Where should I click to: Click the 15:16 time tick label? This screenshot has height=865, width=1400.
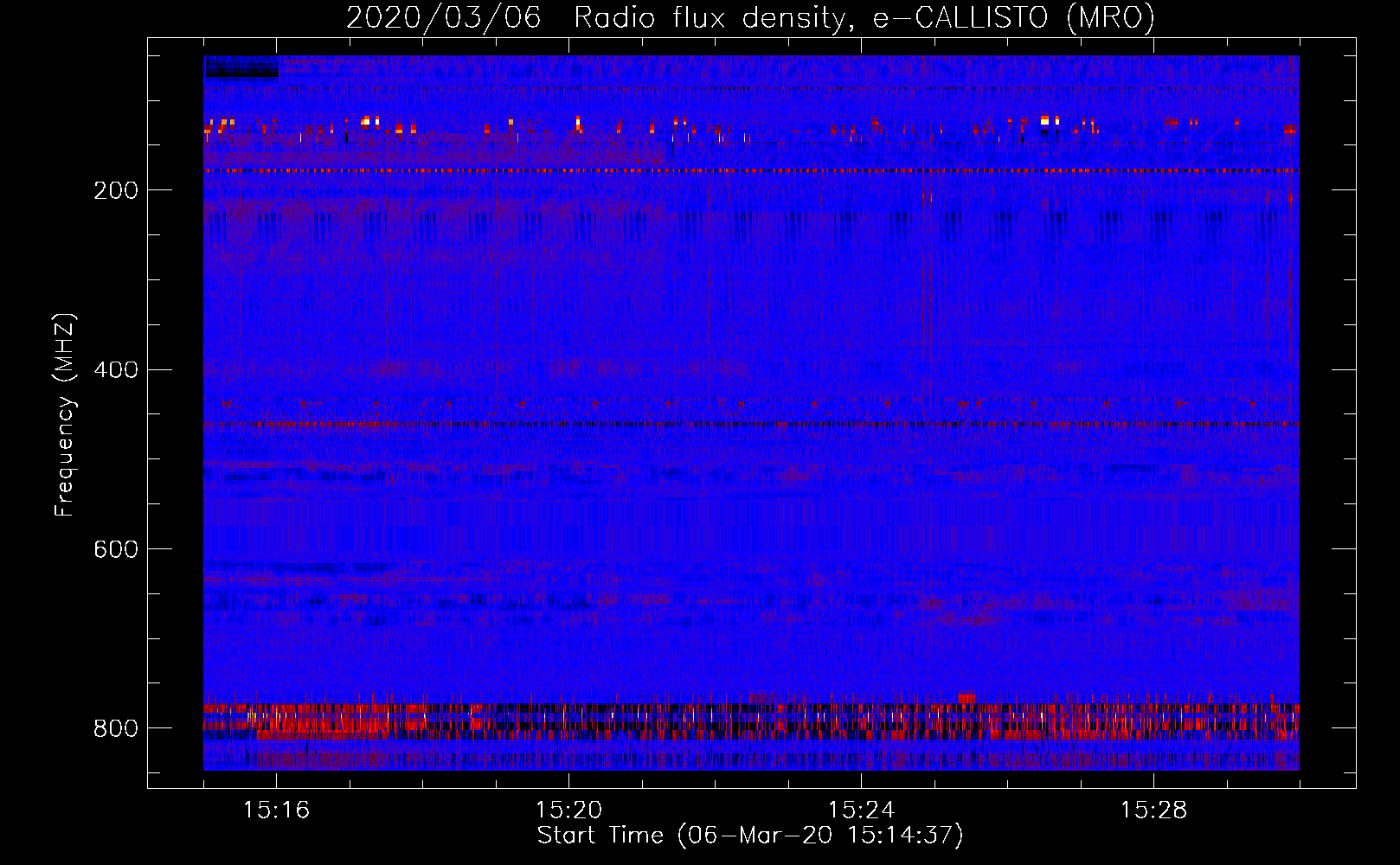click(276, 810)
